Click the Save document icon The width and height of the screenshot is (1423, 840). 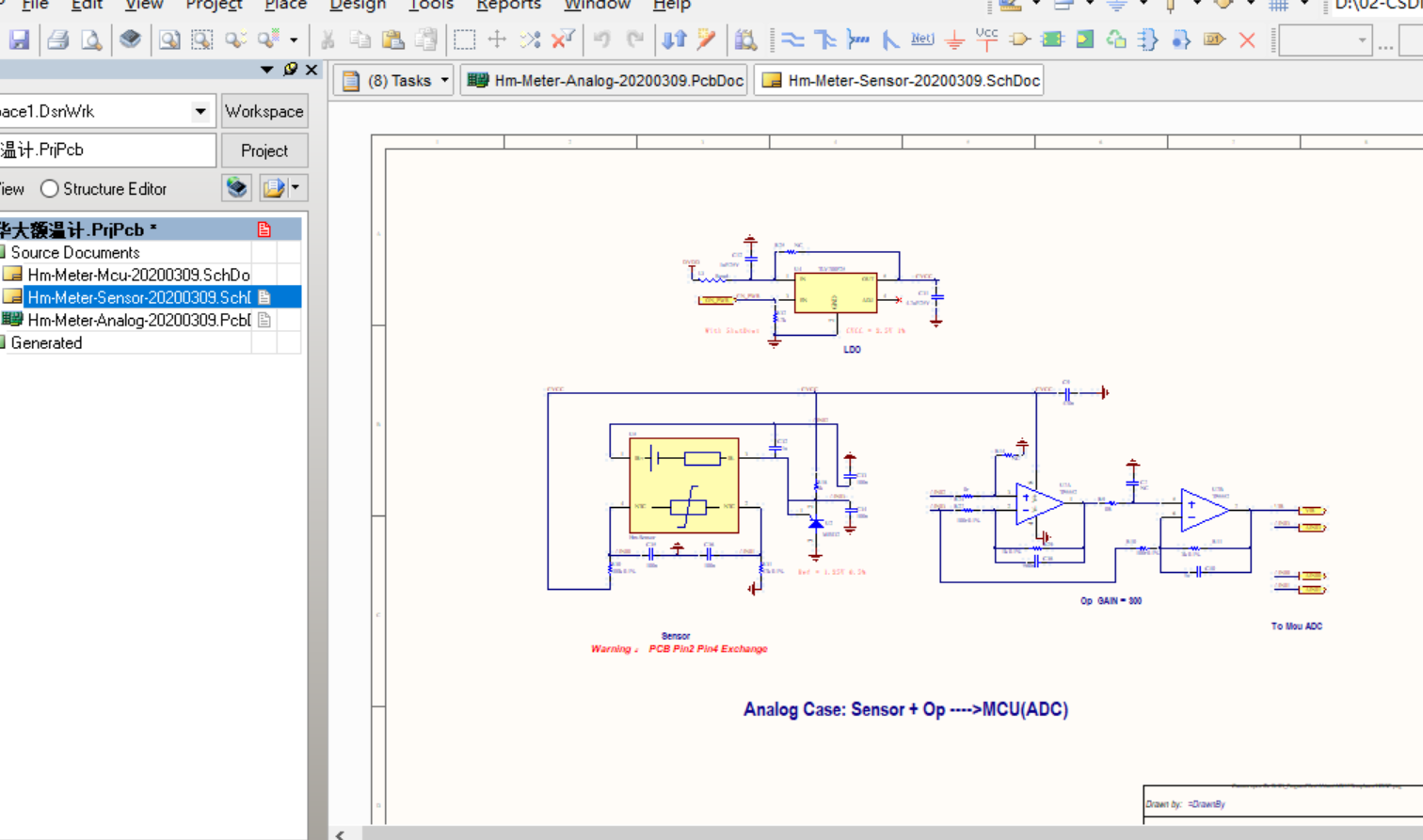click(x=19, y=40)
